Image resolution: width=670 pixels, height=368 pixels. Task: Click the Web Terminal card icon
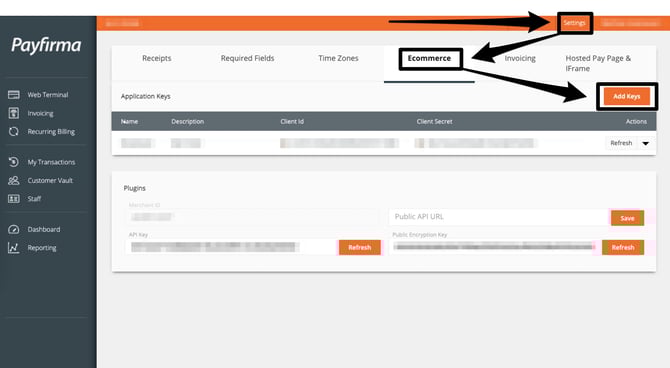tap(14, 94)
